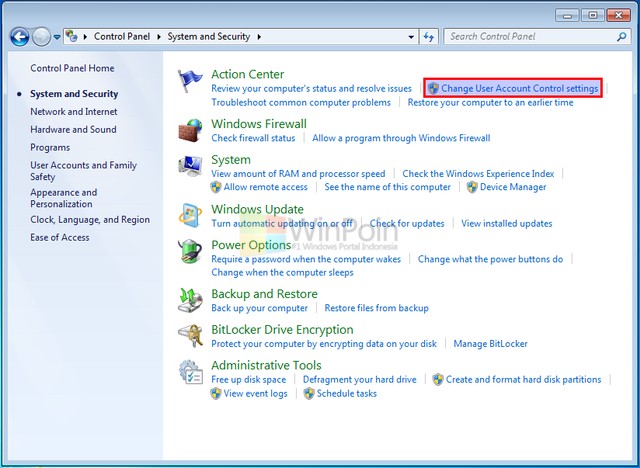
Task: Open the Windows Update heading
Action: click(x=257, y=209)
